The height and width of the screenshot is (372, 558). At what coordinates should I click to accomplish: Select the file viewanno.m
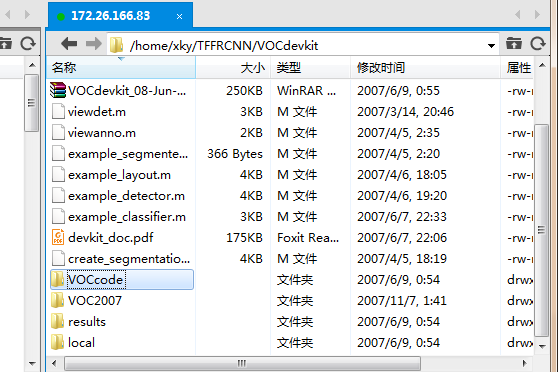[102, 133]
